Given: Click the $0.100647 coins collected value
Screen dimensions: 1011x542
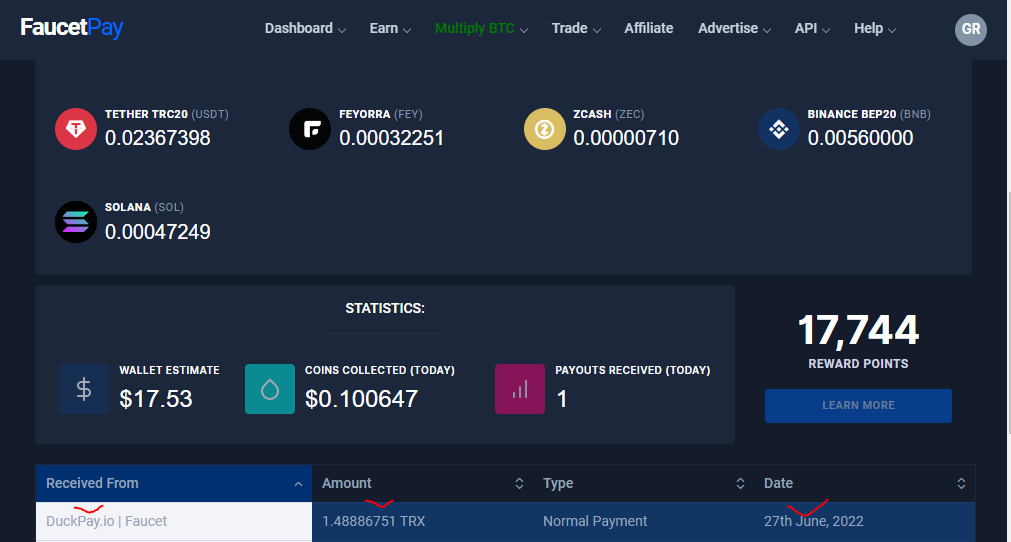Looking at the screenshot, I should point(361,399).
